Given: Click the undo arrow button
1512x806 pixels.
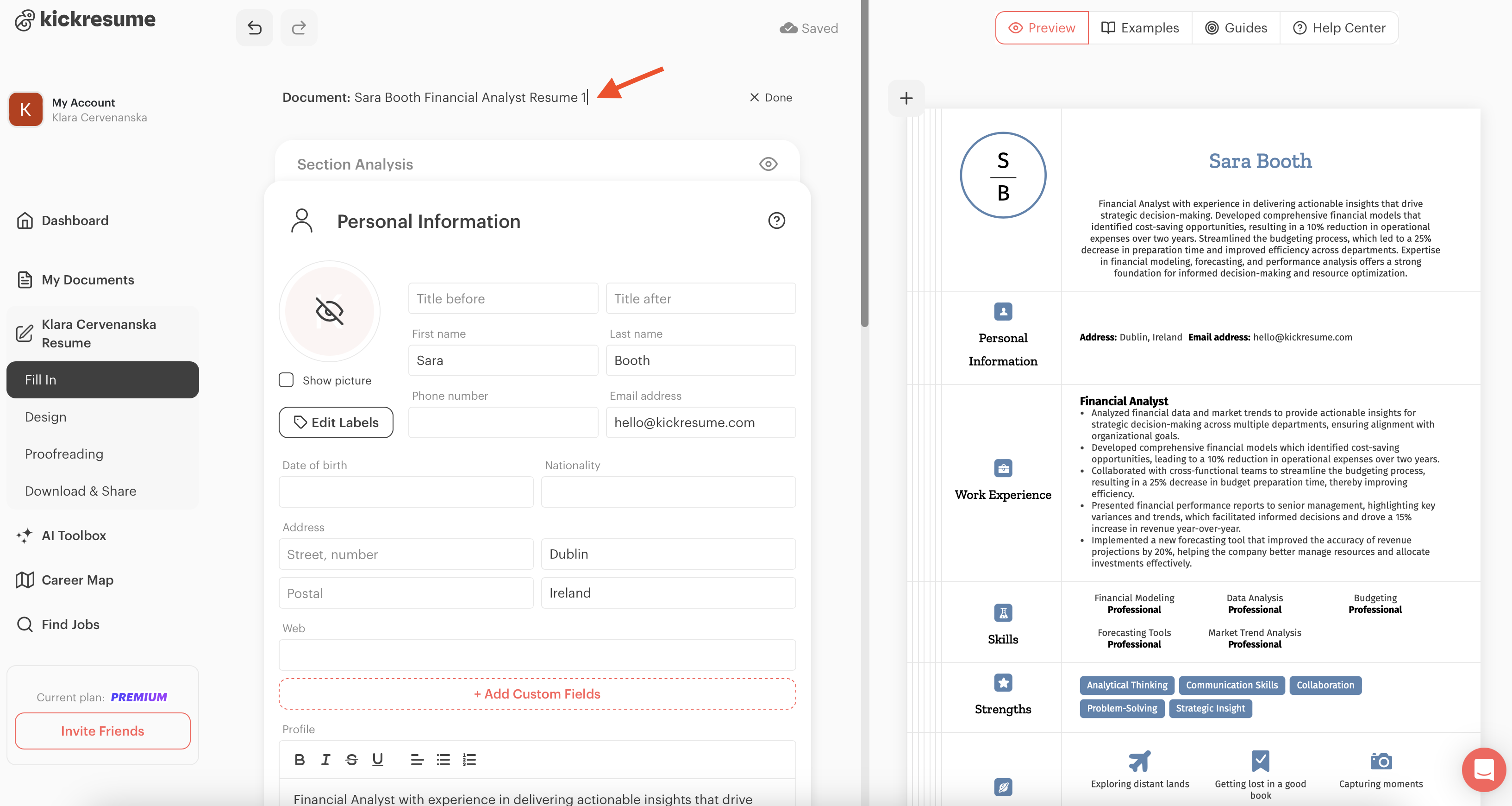Looking at the screenshot, I should tap(254, 28).
